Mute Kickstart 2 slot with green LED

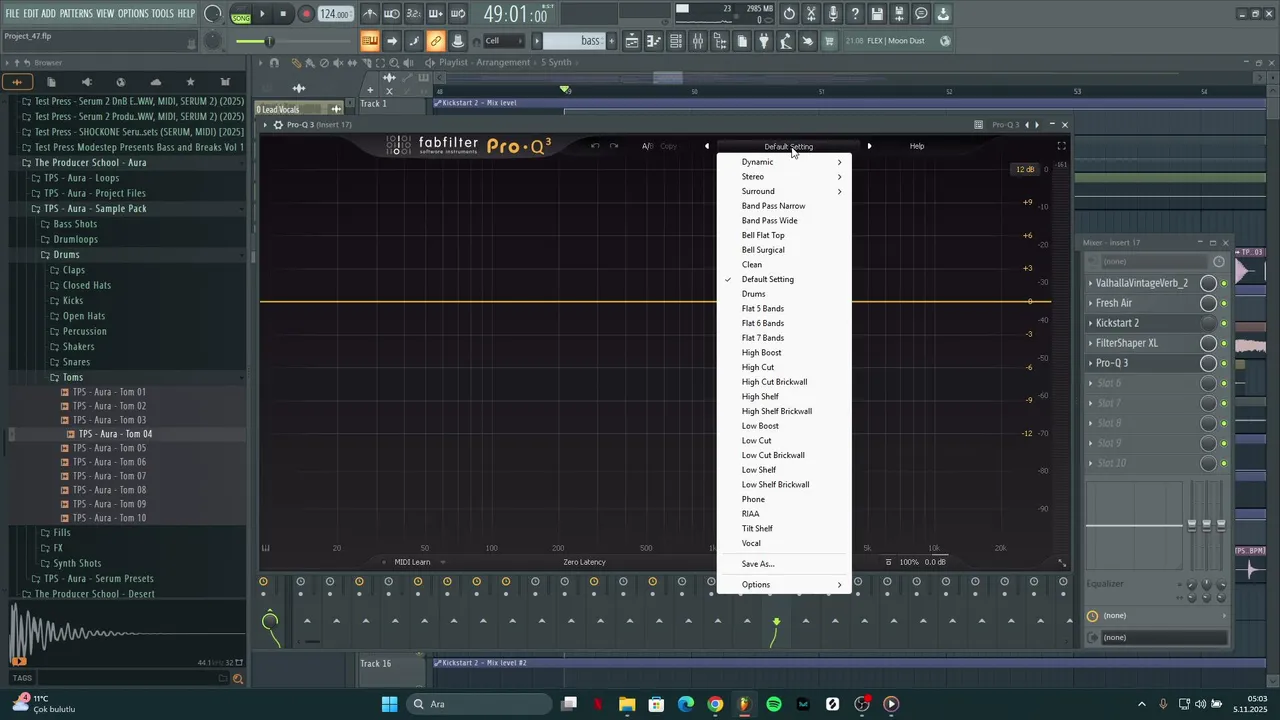click(1224, 324)
